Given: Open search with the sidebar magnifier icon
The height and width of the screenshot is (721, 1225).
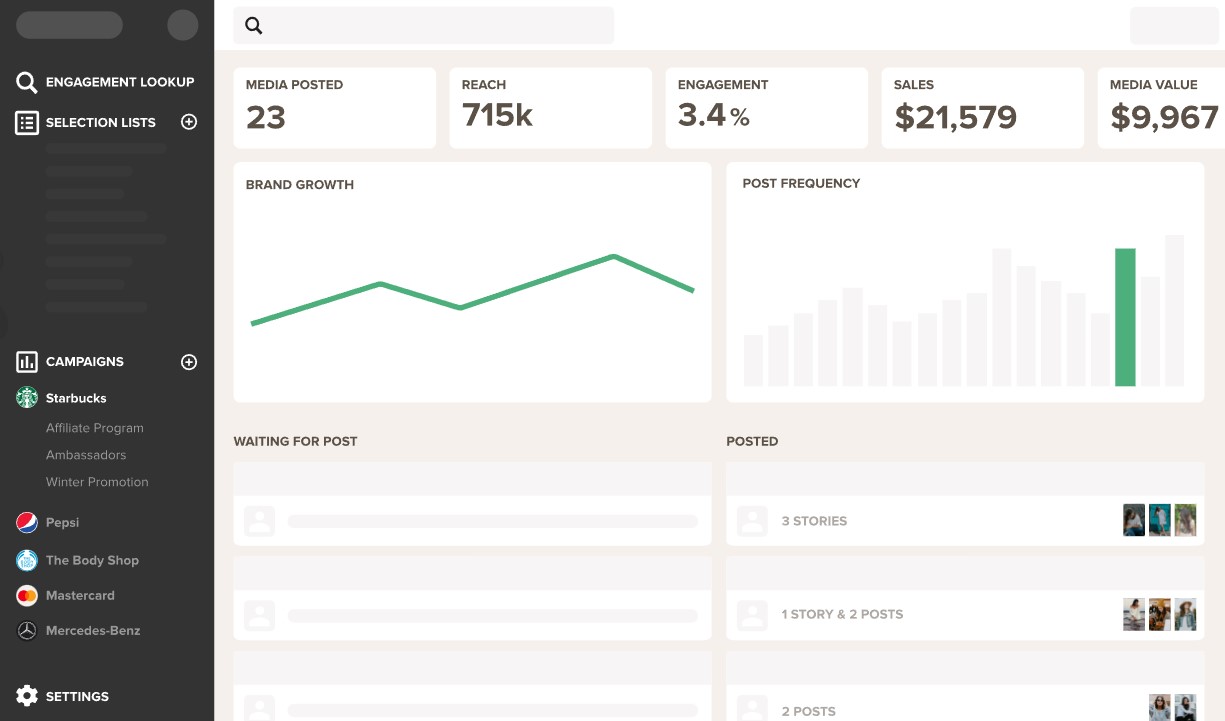Looking at the screenshot, I should [x=25, y=82].
